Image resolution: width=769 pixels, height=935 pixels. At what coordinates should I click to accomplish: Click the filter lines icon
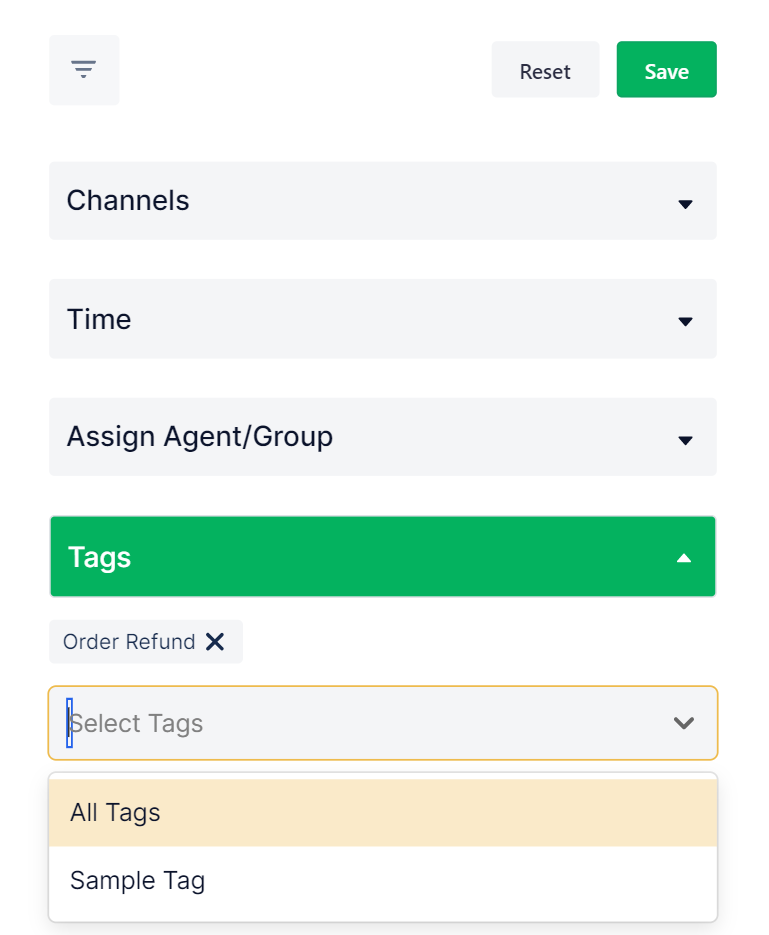pyautogui.click(x=84, y=69)
